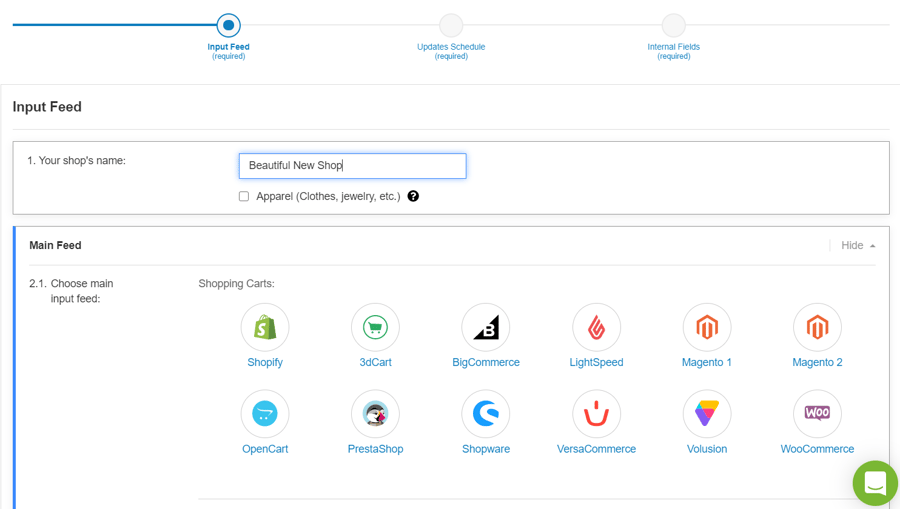Click the Updates Schedule step circle

pos(451,25)
